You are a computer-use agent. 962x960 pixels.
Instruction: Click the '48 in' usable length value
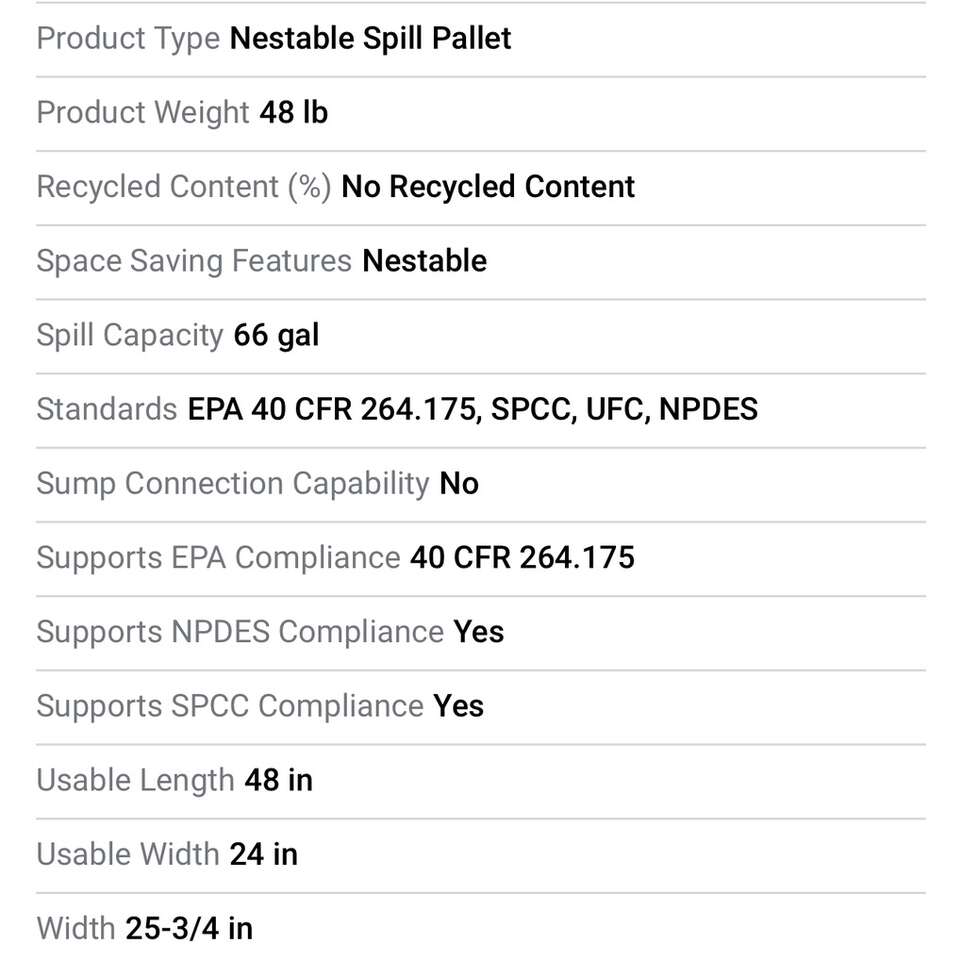[x=278, y=779]
